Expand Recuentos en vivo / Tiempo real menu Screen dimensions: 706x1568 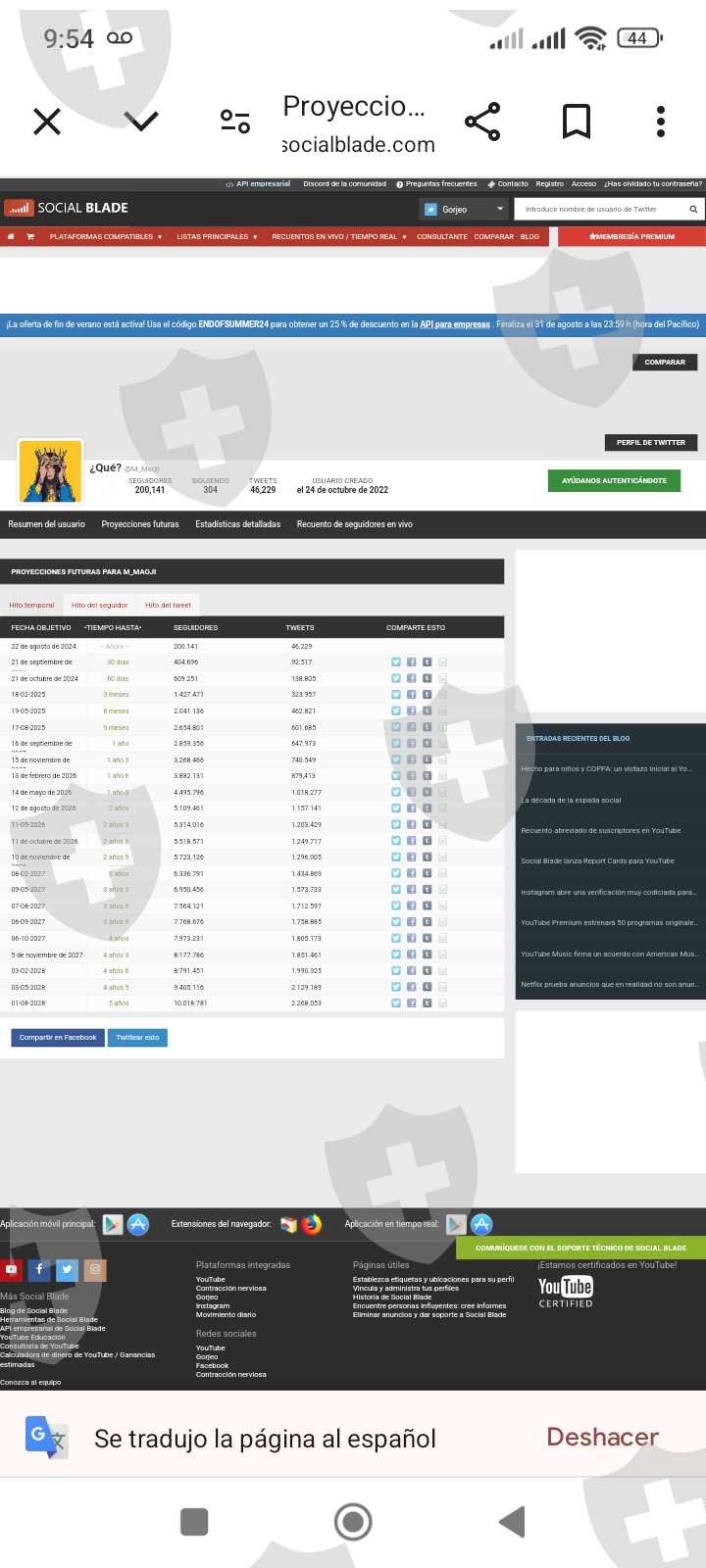(339, 236)
